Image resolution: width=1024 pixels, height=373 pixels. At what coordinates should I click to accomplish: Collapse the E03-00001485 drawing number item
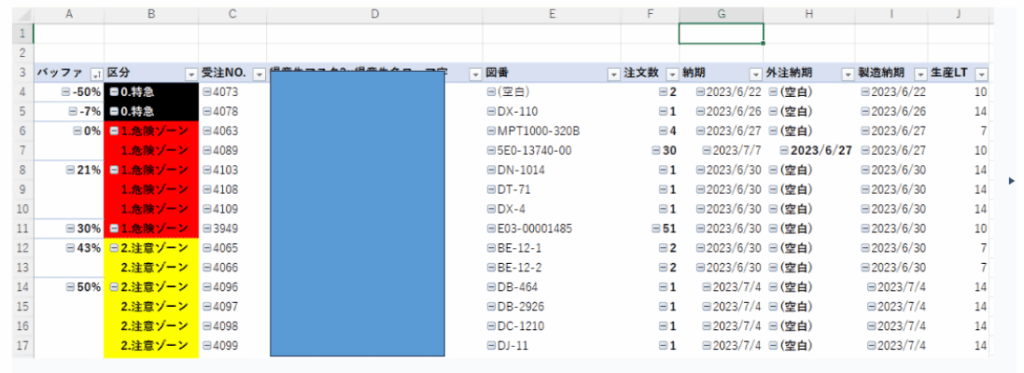[491, 229]
